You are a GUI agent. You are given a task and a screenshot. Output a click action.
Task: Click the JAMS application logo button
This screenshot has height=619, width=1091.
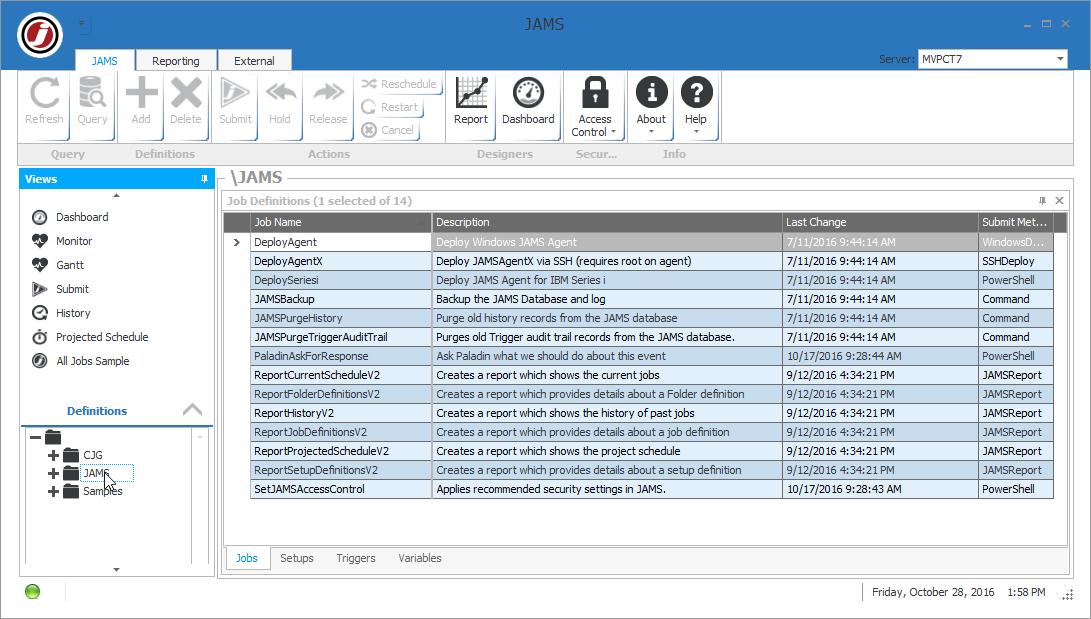(x=40, y=35)
